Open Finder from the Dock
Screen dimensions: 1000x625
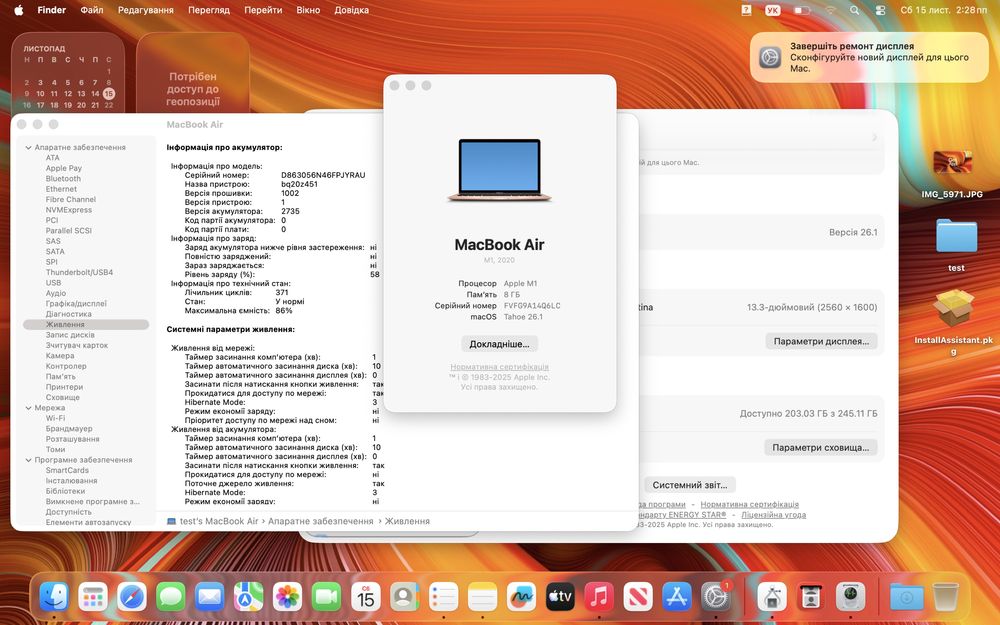[x=54, y=597]
